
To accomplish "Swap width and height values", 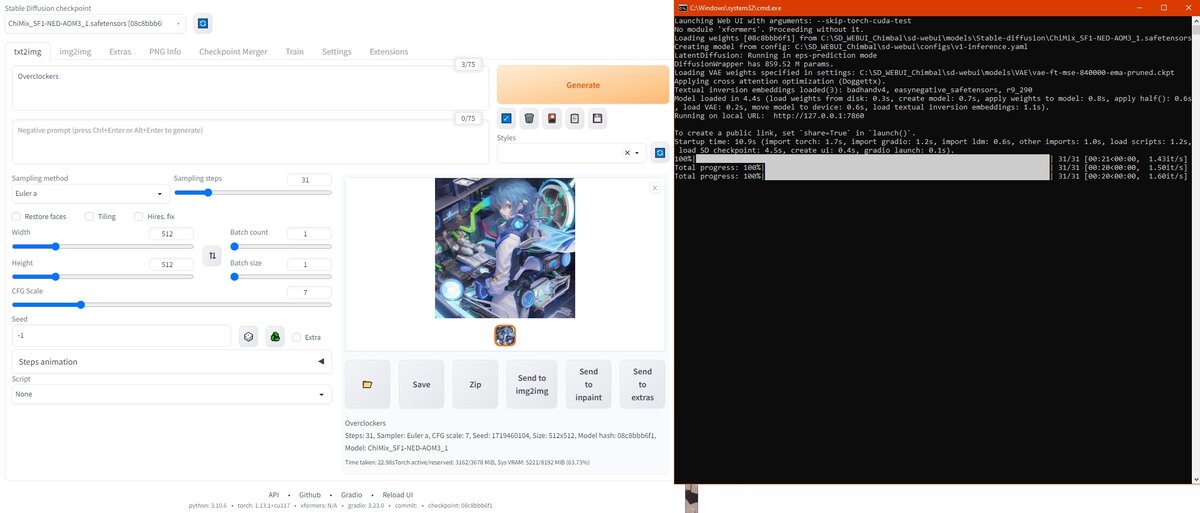I will click(x=212, y=256).
